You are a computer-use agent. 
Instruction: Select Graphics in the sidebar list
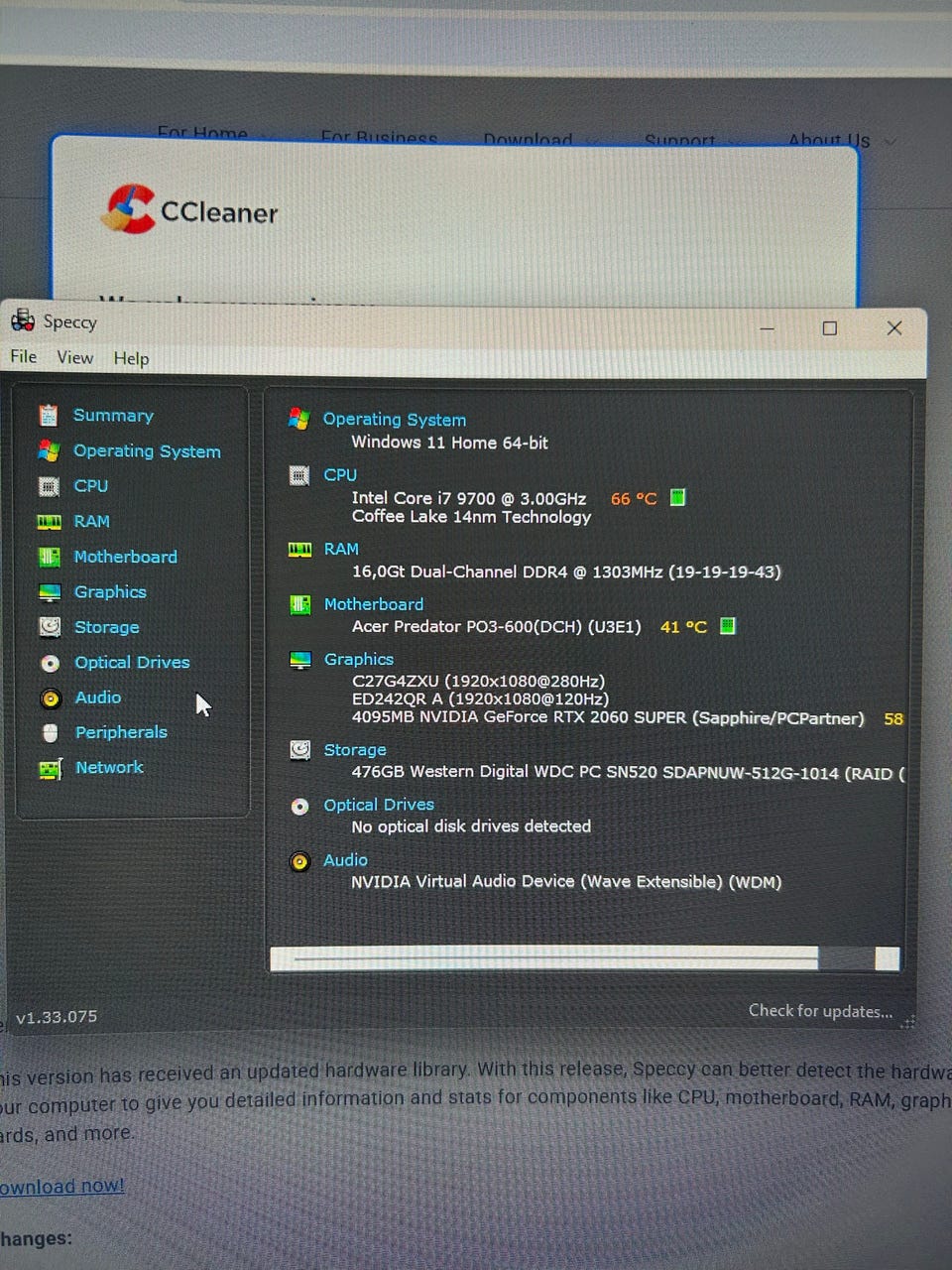click(110, 592)
